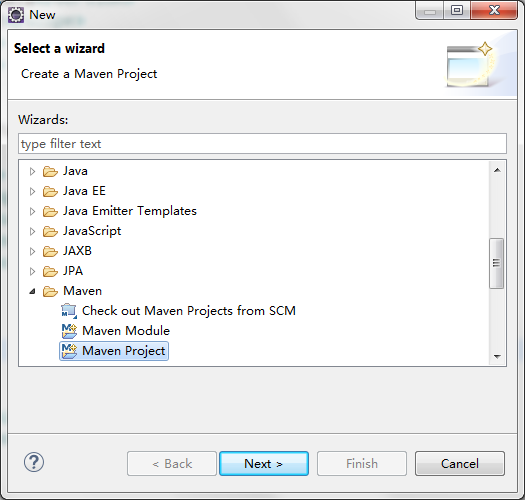Screen dimensions: 525x500
Task: Click the Maven Module wizard icon
Action: tap(69, 331)
